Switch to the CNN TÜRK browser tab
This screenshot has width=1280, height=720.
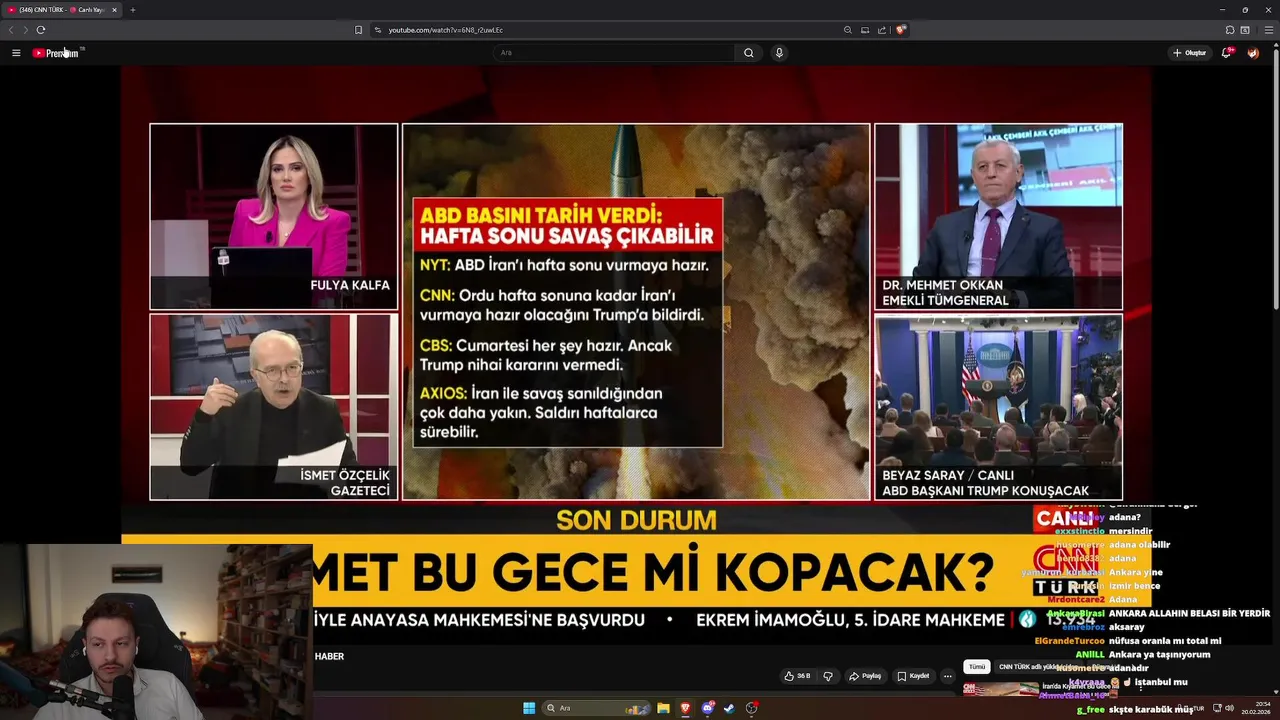[x=62, y=10]
